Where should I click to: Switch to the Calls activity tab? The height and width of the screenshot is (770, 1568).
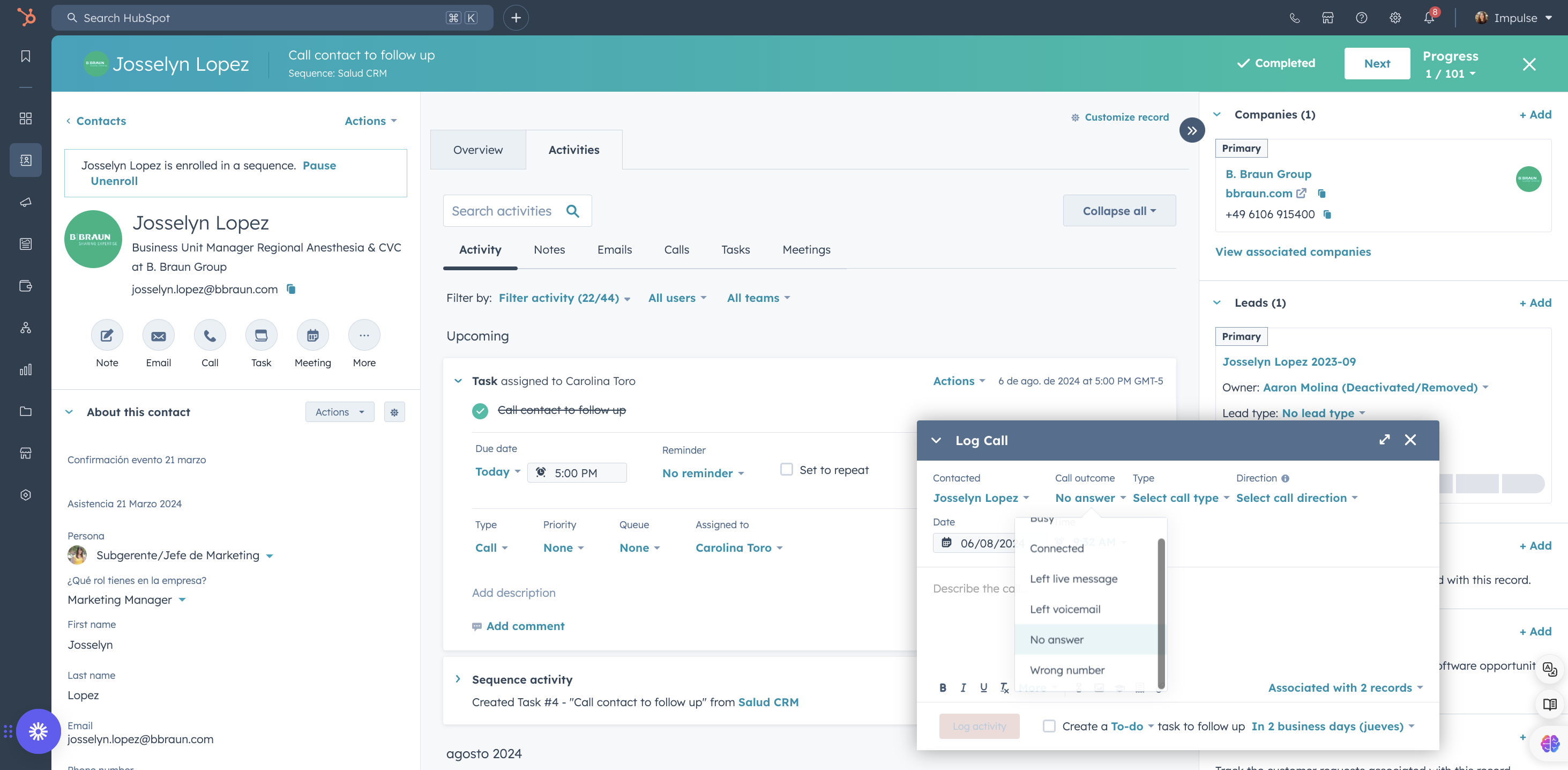(676, 250)
